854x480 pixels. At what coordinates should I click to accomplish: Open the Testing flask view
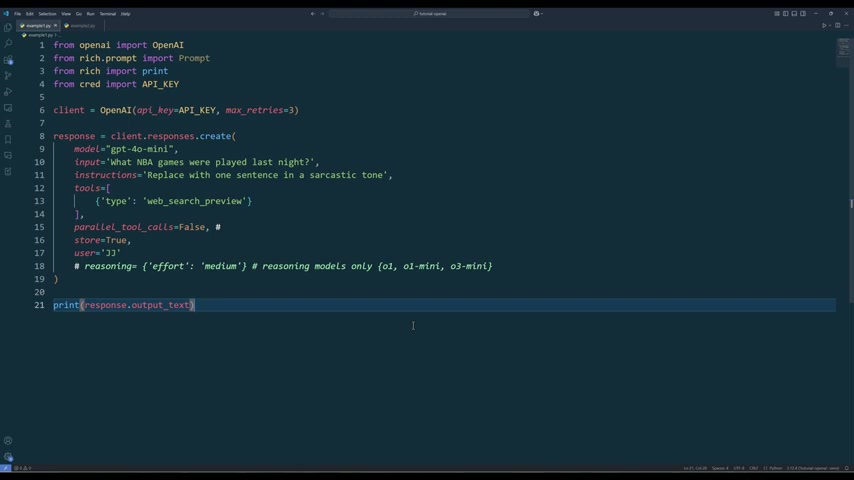pyautogui.click(x=8, y=123)
